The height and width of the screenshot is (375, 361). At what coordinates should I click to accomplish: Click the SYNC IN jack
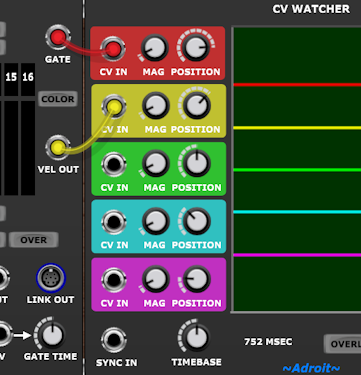pos(114,340)
